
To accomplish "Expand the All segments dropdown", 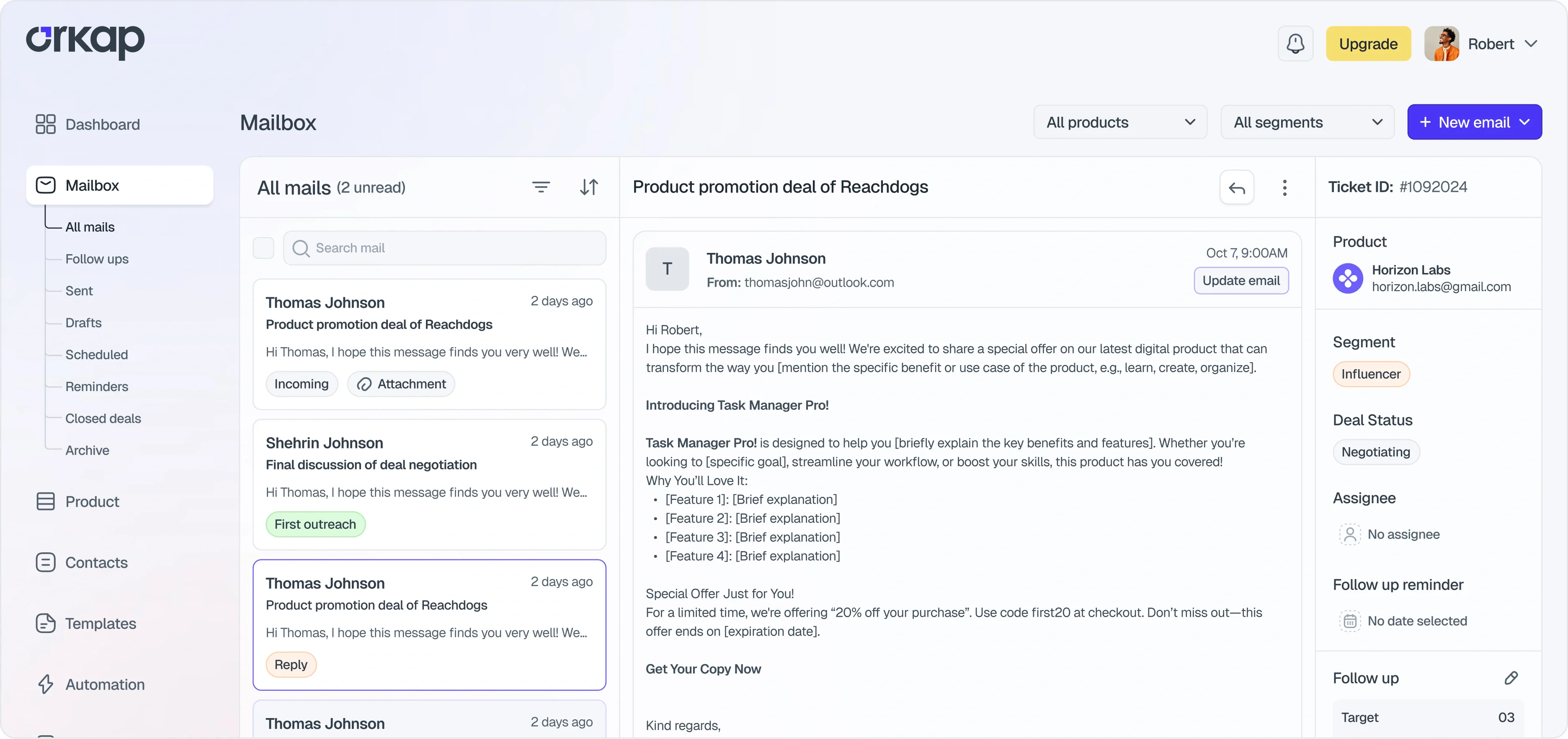I will [1308, 122].
